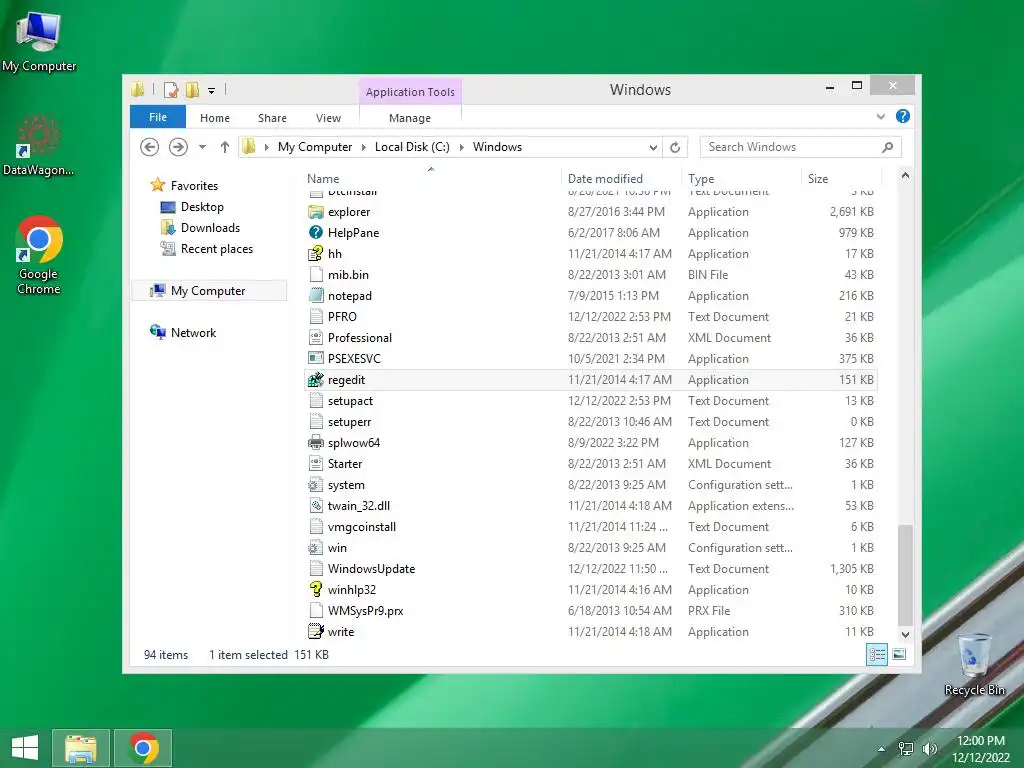Open the network tray icon
Image resolution: width=1024 pixels, height=768 pixels.
tap(906, 749)
